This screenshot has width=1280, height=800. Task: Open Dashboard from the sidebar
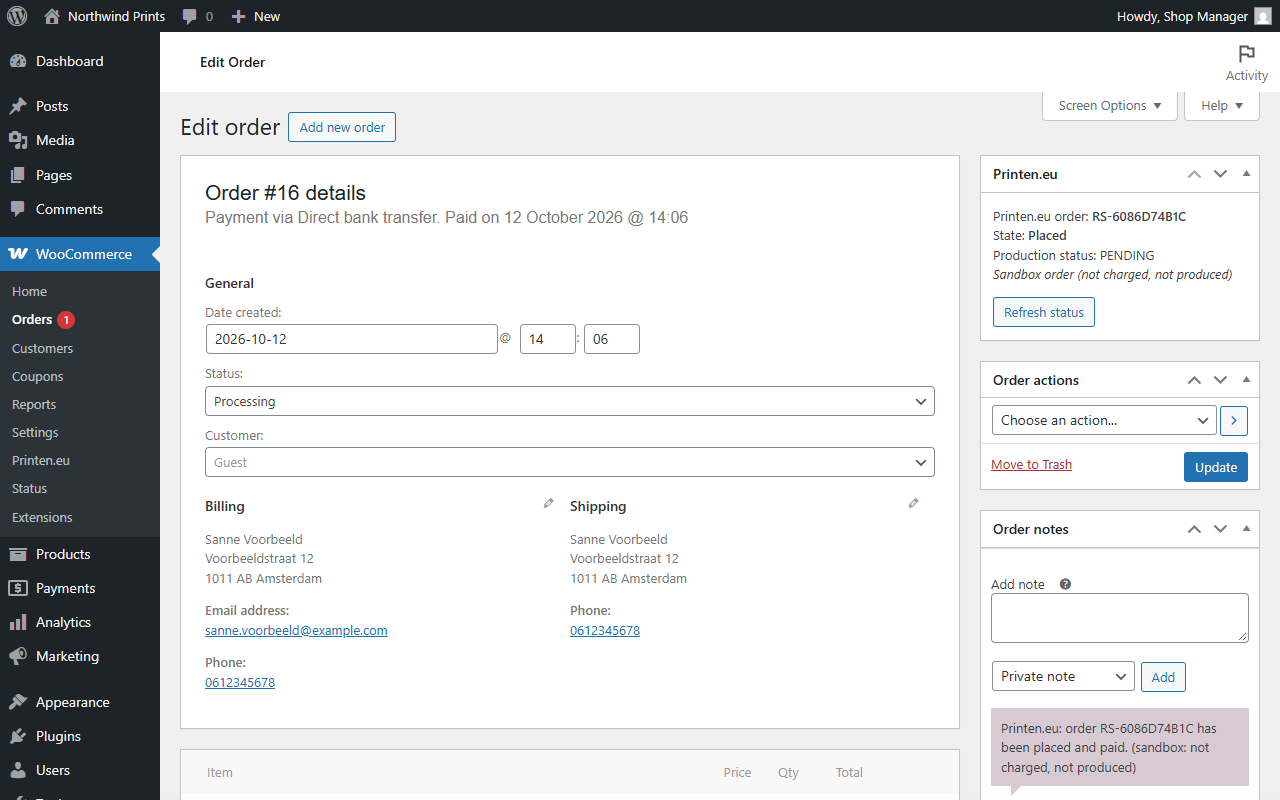pyautogui.click(x=80, y=61)
